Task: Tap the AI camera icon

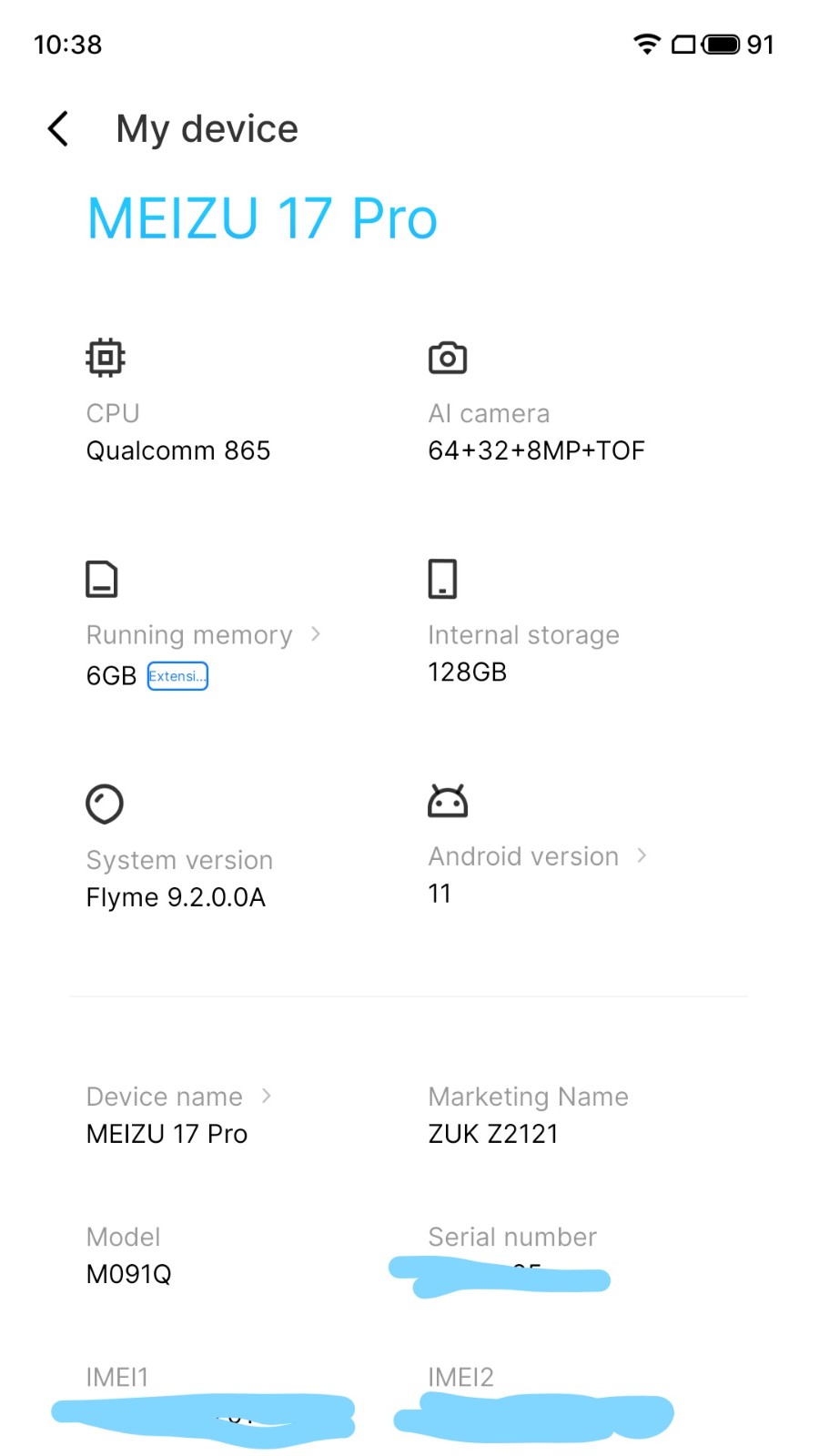Action: [448, 358]
